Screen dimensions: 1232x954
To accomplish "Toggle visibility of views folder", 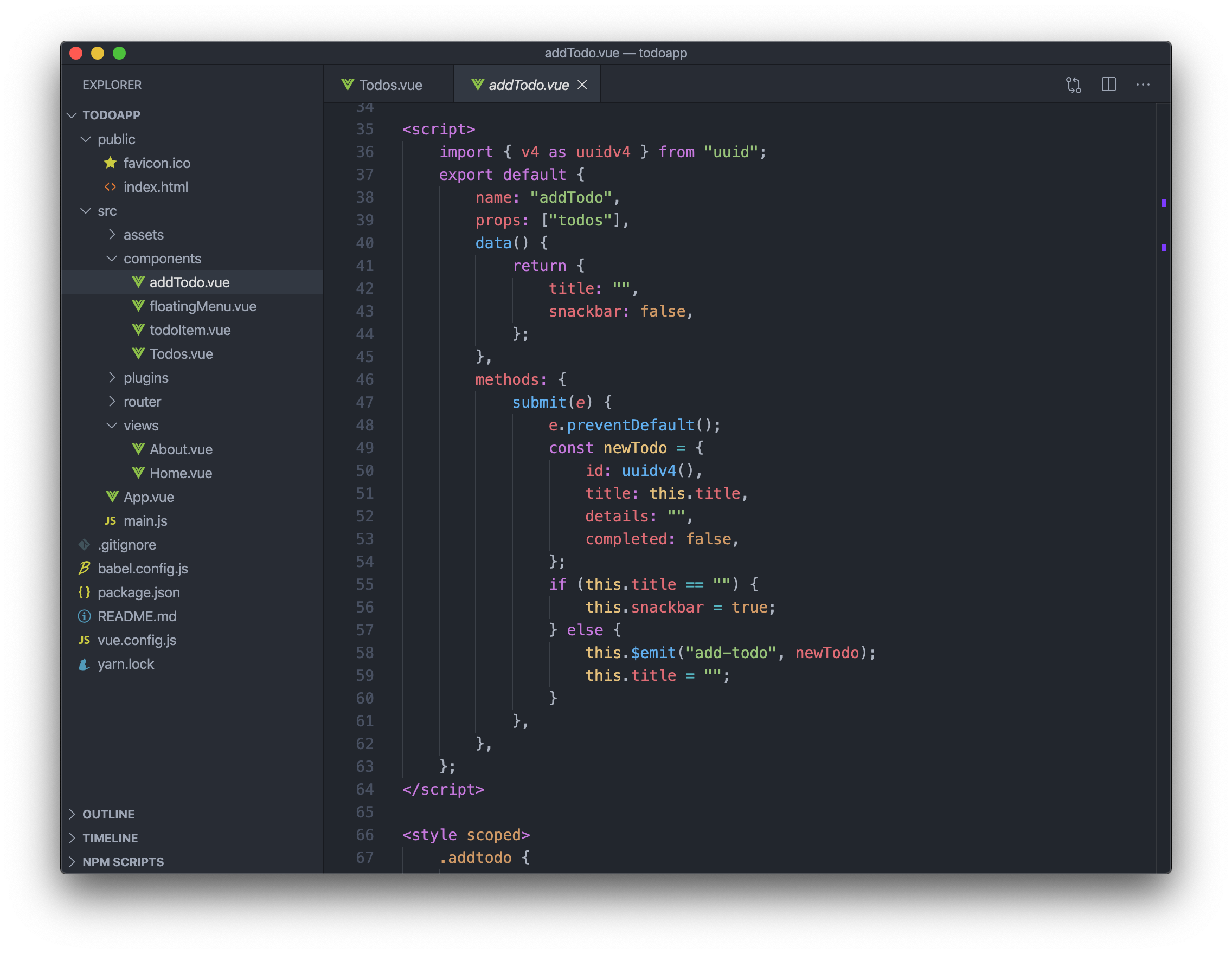I will [x=108, y=425].
